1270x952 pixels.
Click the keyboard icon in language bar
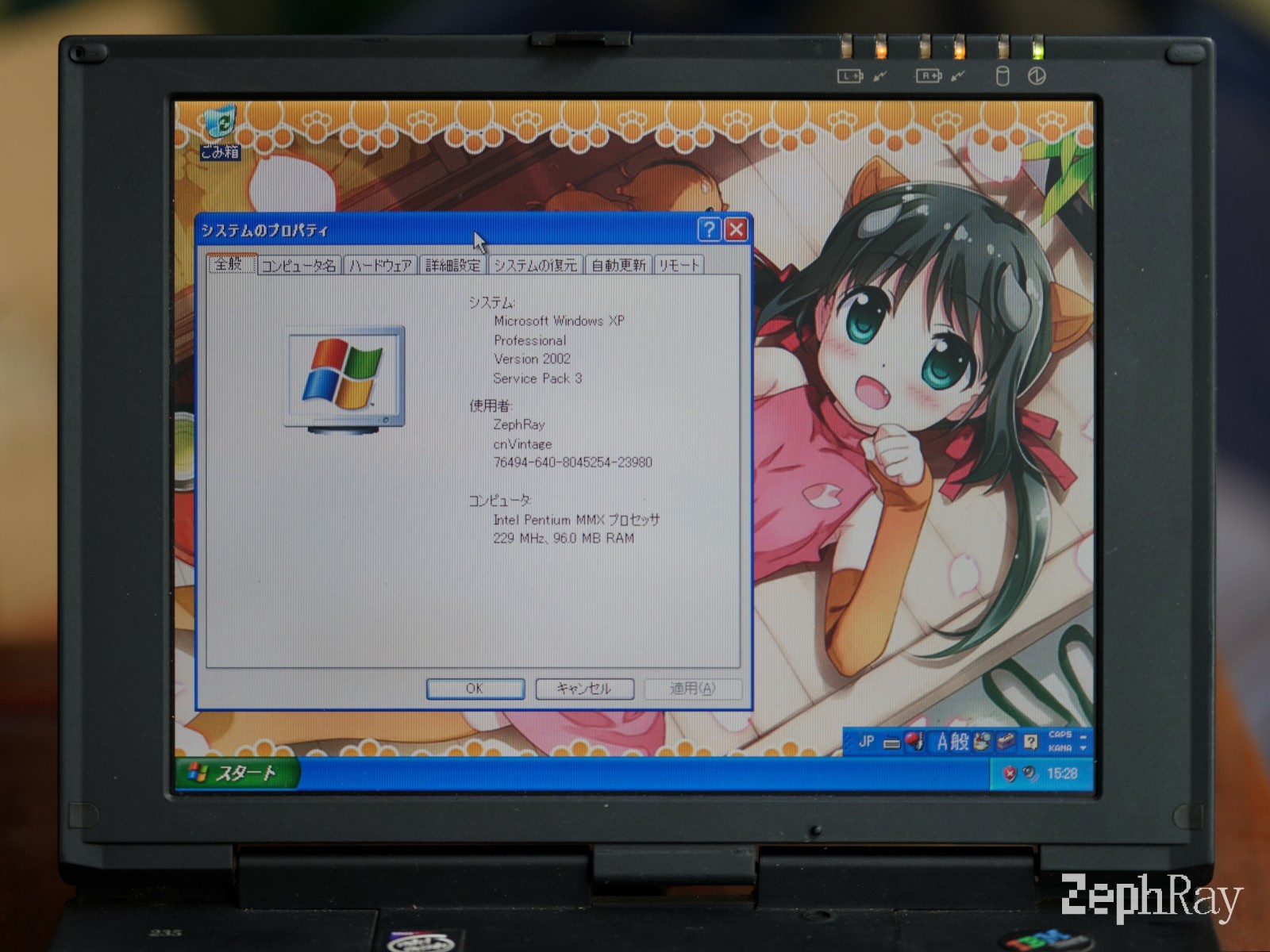point(891,743)
